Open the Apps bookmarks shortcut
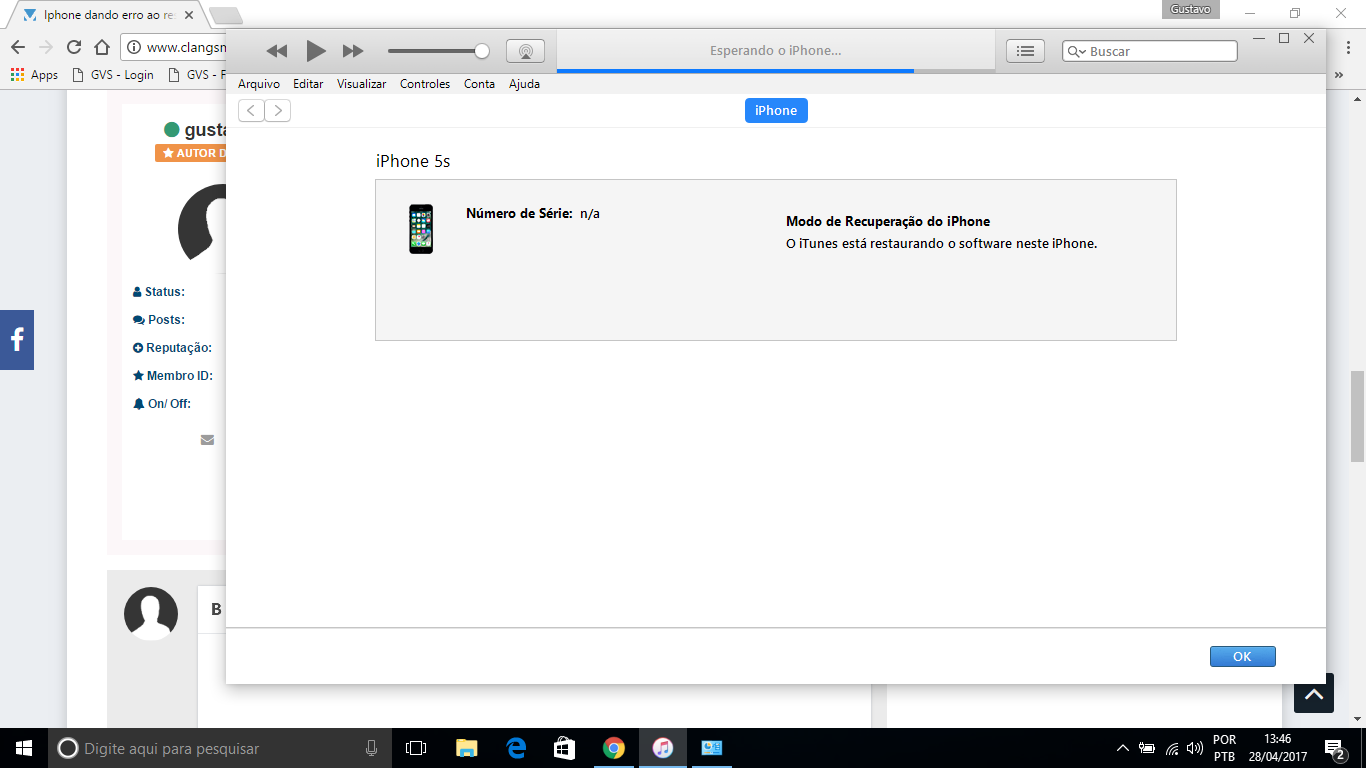 pyautogui.click(x=35, y=75)
